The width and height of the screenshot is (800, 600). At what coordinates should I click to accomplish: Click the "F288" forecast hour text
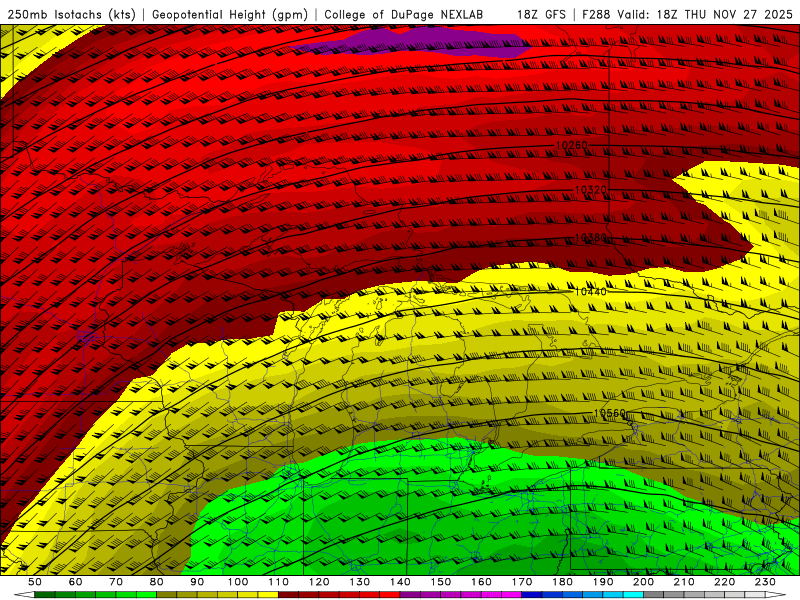pyautogui.click(x=596, y=15)
